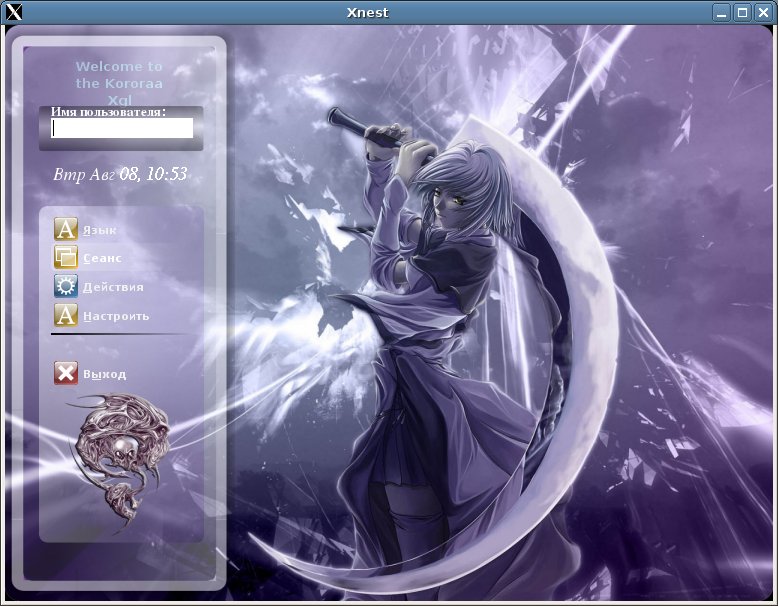Image resolution: width=778 pixels, height=606 pixels.
Task: Click the Втр Авг 08, 10:53 clock text
Action: [x=120, y=174]
